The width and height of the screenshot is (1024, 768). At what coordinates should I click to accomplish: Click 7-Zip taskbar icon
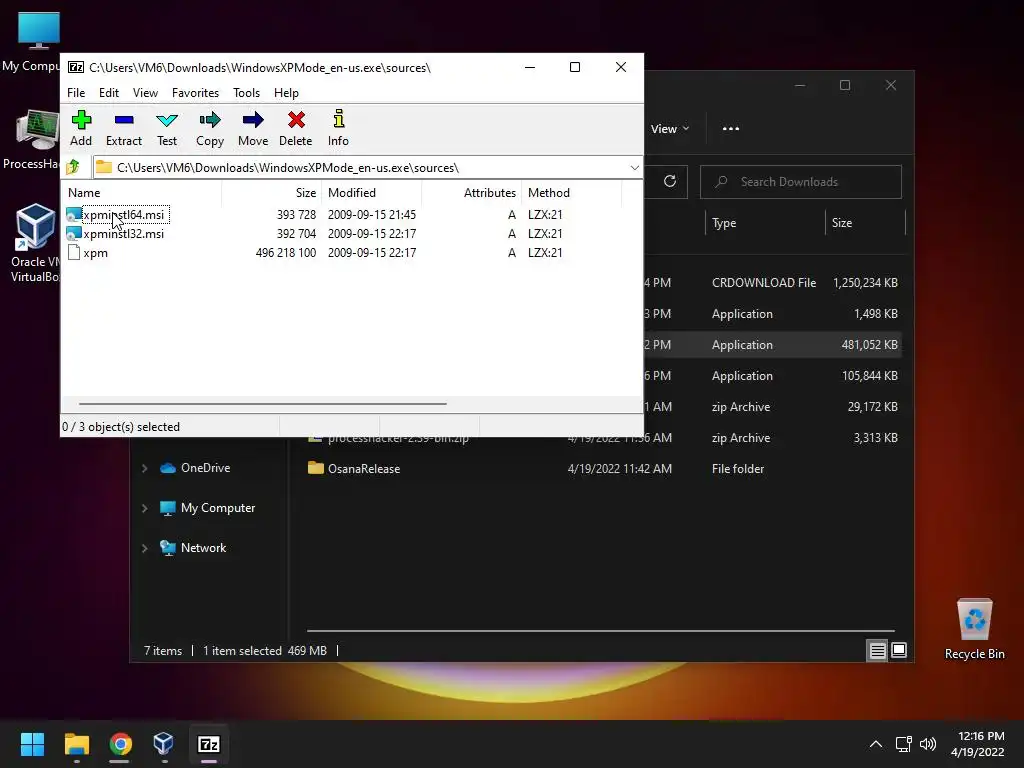208,744
